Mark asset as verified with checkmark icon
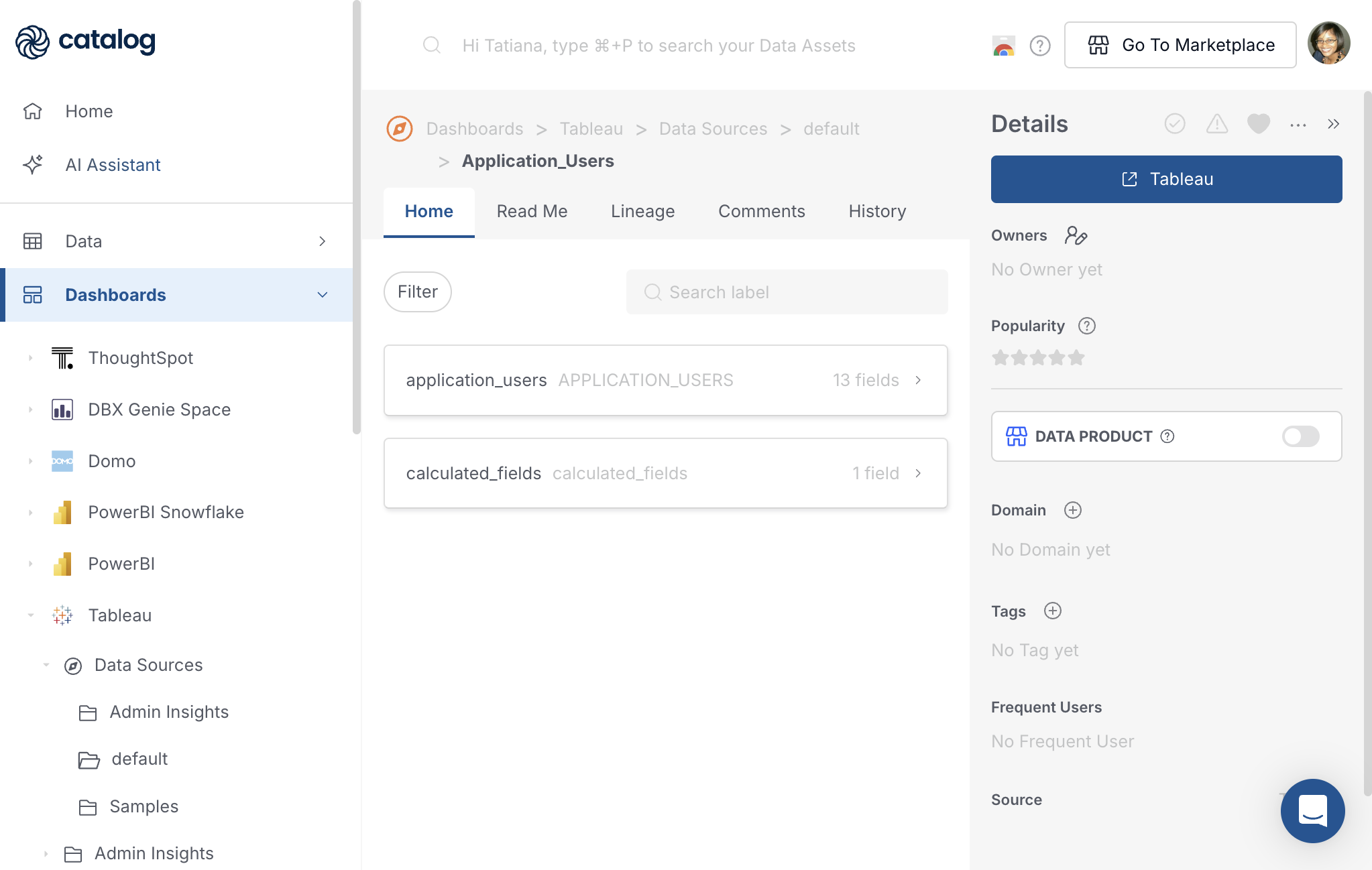This screenshot has height=870, width=1372. pyautogui.click(x=1175, y=124)
